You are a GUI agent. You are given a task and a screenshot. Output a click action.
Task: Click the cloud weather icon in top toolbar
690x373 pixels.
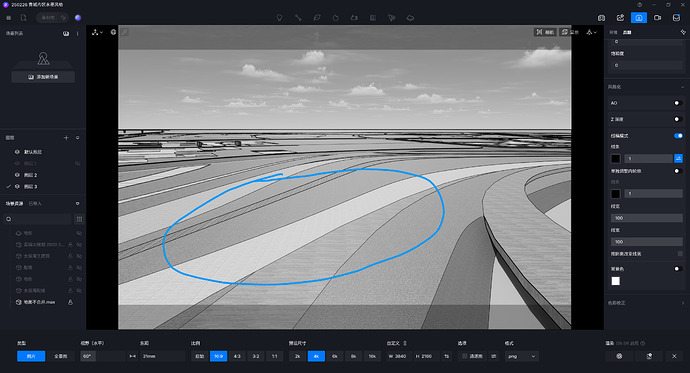tap(410, 18)
